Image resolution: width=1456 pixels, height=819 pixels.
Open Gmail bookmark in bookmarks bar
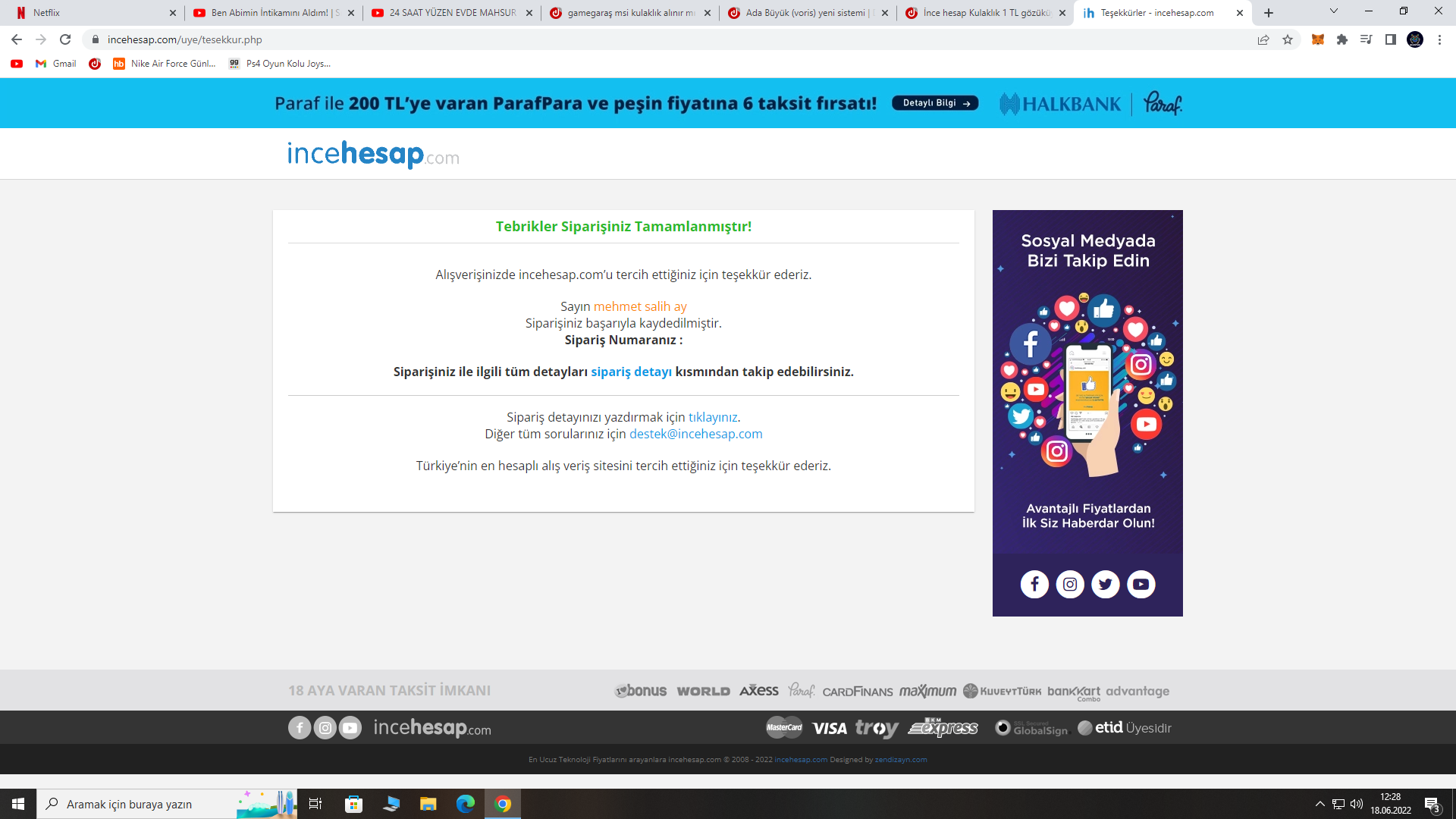click(x=57, y=64)
